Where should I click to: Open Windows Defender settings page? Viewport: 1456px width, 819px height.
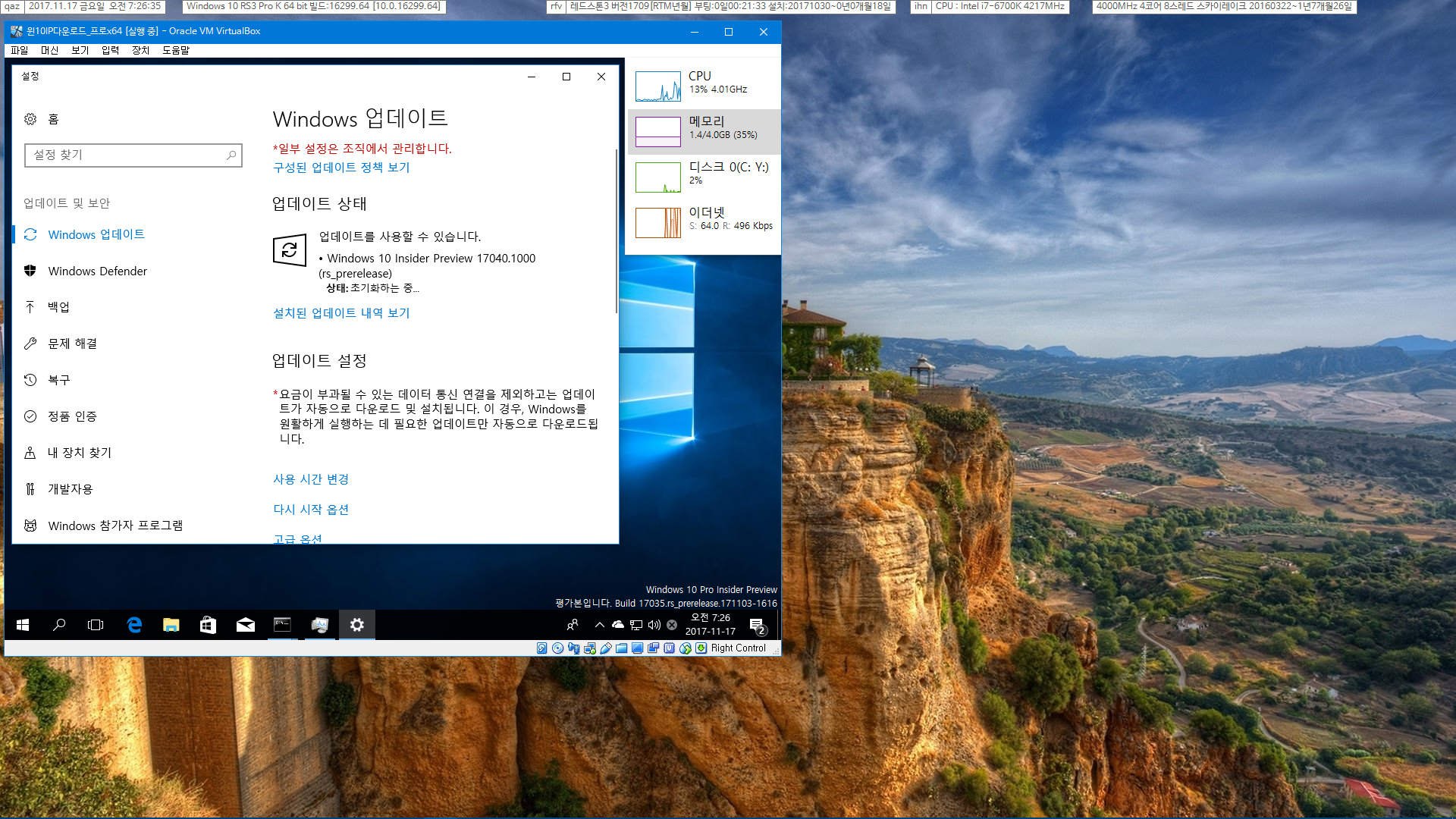97,271
